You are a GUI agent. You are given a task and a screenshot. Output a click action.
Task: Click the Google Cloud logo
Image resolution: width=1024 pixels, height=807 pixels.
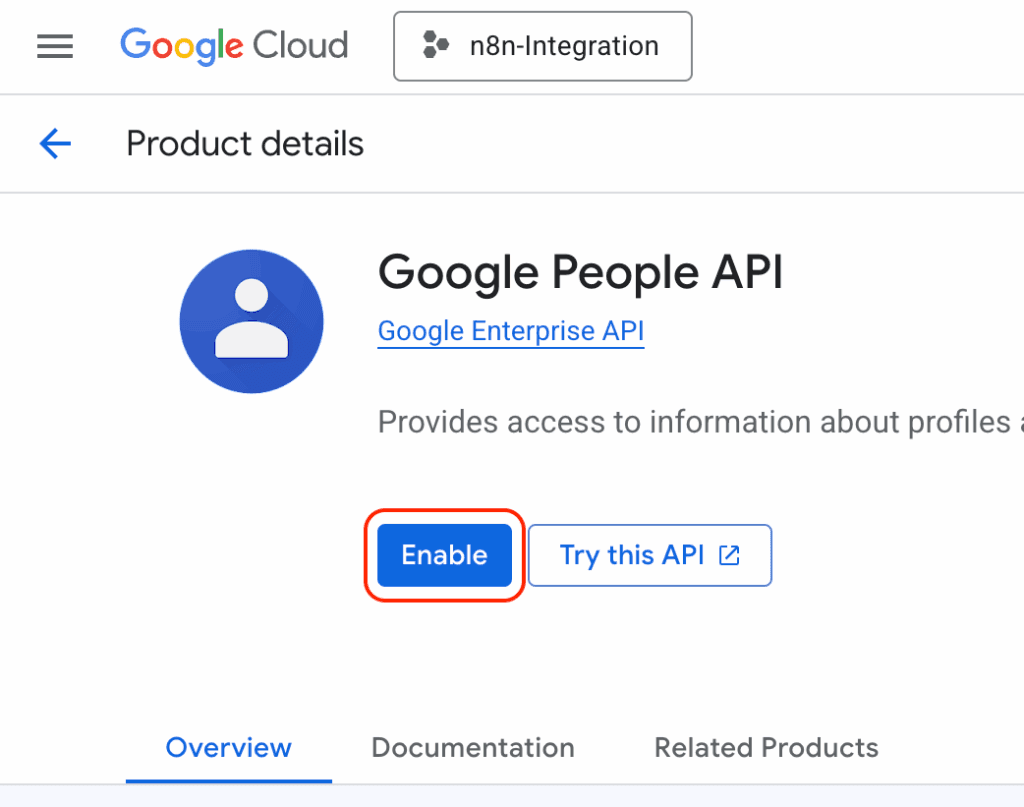[x=233, y=46]
